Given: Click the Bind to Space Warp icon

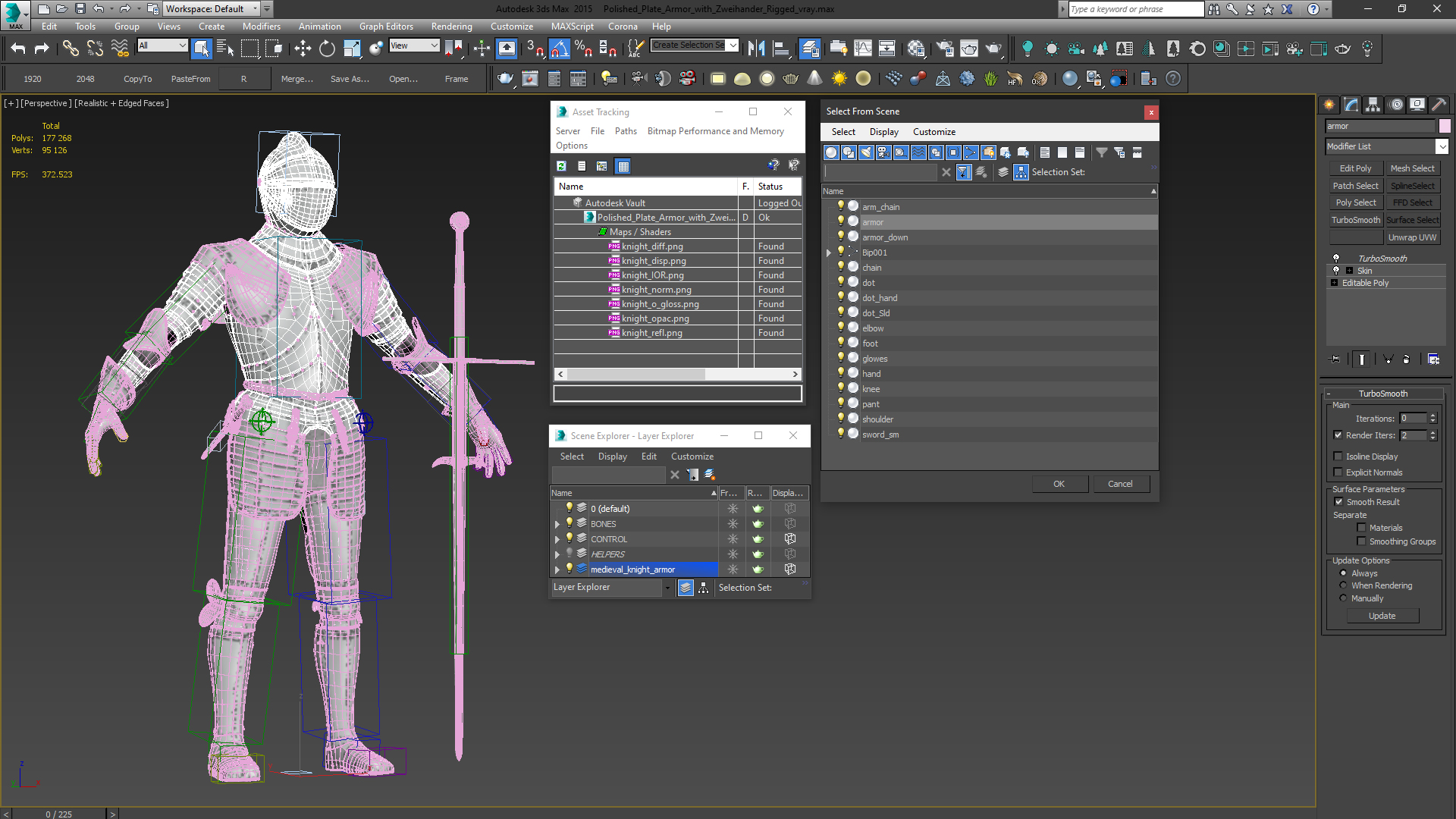Looking at the screenshot, I should (x=120, y=49).
